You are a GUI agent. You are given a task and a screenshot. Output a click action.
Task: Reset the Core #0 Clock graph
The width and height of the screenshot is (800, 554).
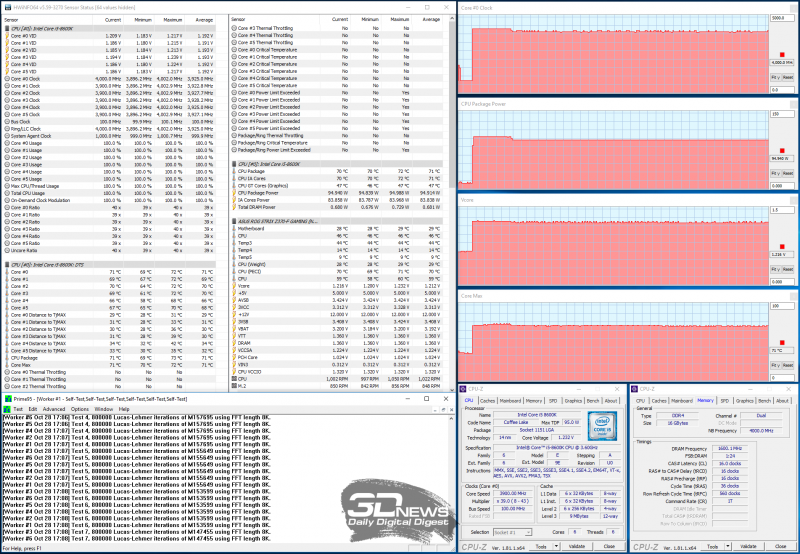point(787,76)
